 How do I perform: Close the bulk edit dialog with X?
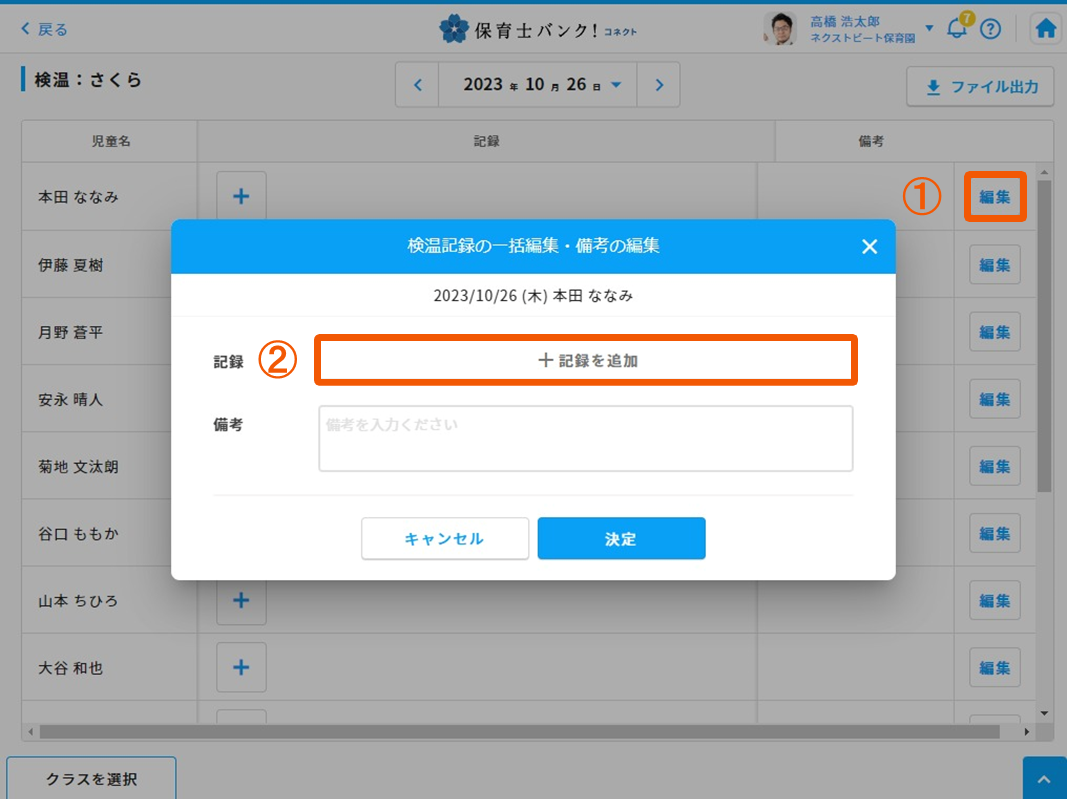(869, 246)
